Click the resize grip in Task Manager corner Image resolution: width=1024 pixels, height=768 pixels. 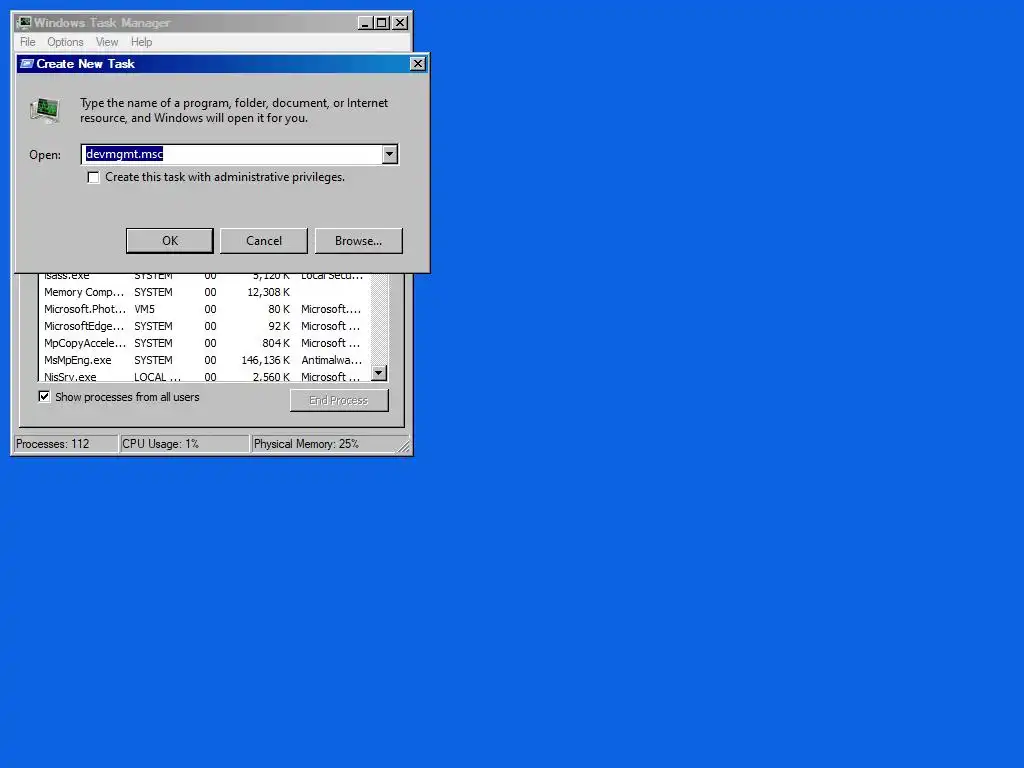pos(404,446)
